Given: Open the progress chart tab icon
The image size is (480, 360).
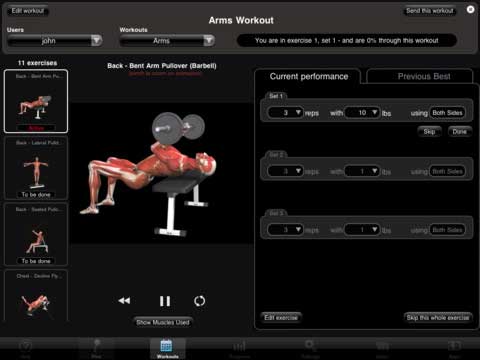Looking at the screenshot, I should [239, 348].
